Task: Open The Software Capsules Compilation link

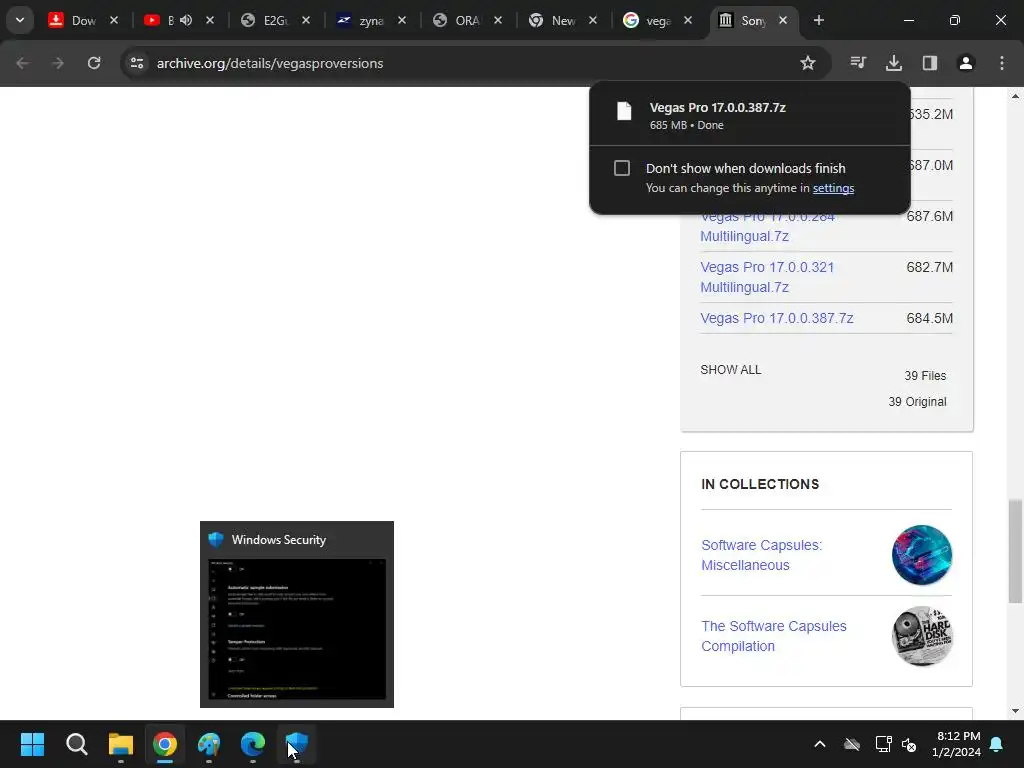Action: tap(773, 636)
